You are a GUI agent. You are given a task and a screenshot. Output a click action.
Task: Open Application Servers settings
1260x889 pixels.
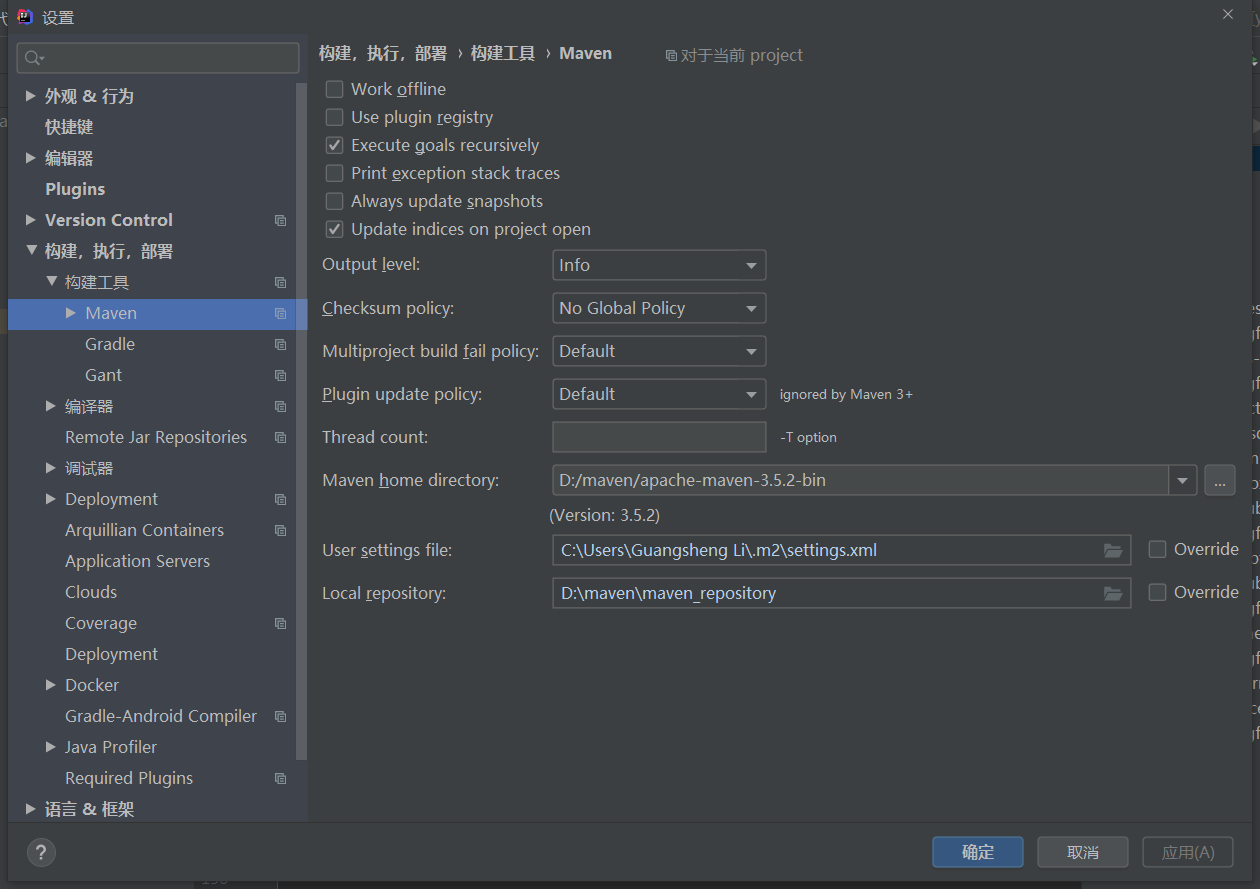(138, 561)
